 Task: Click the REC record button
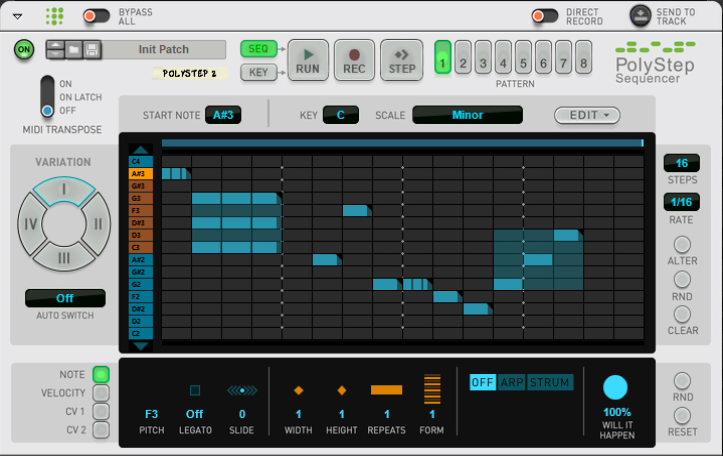point(354,60)
